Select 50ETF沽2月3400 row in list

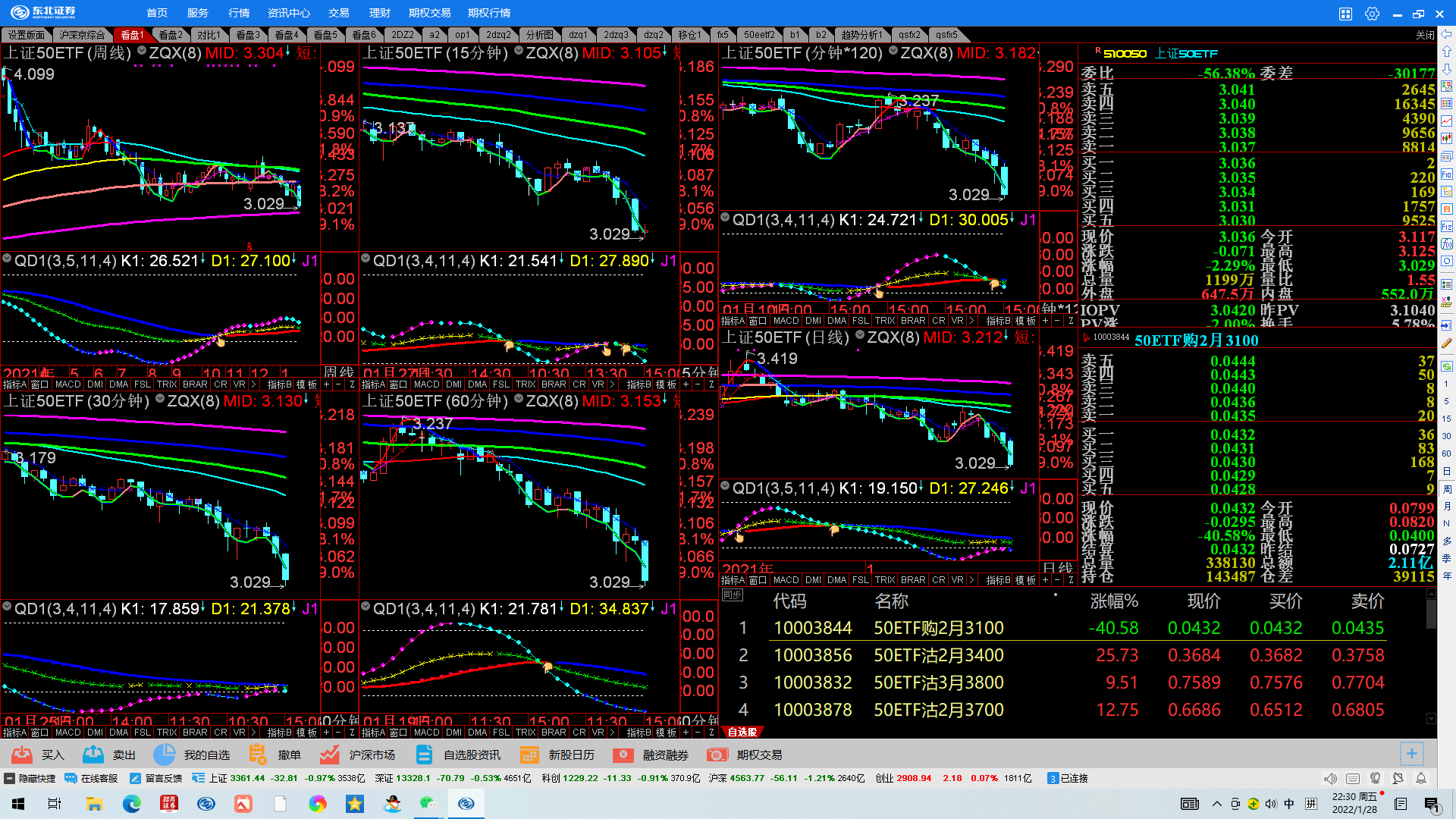tap(938, 655)
